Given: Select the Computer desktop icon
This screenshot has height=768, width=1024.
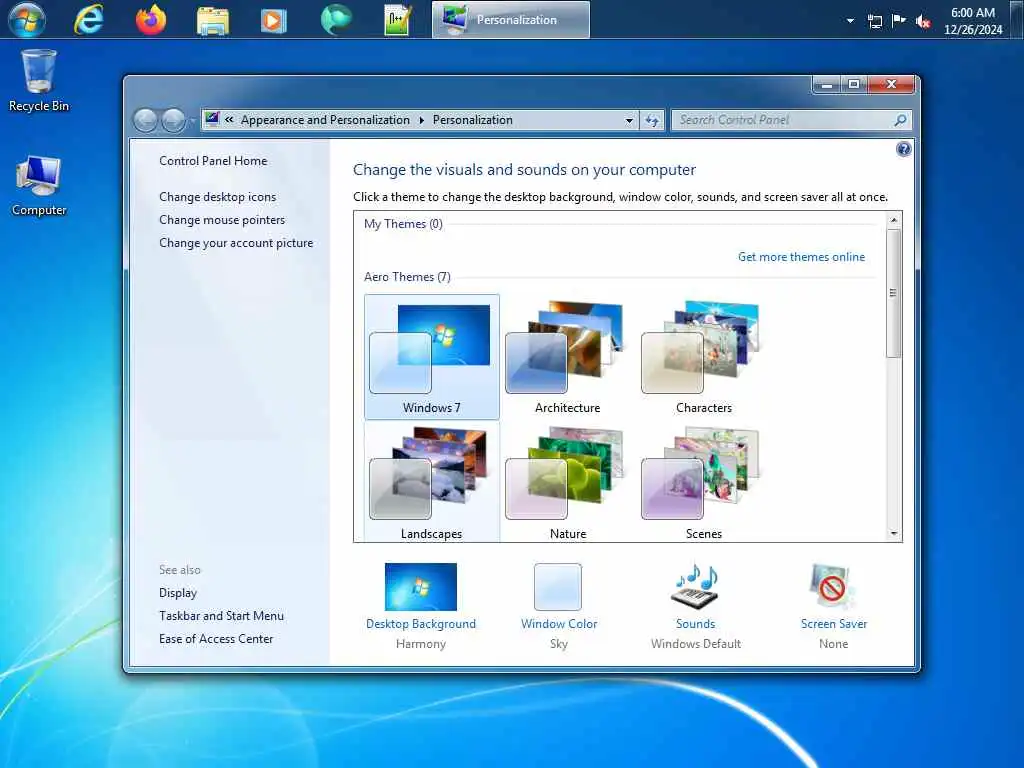Looking at the screenshot, I should point(39,185).
